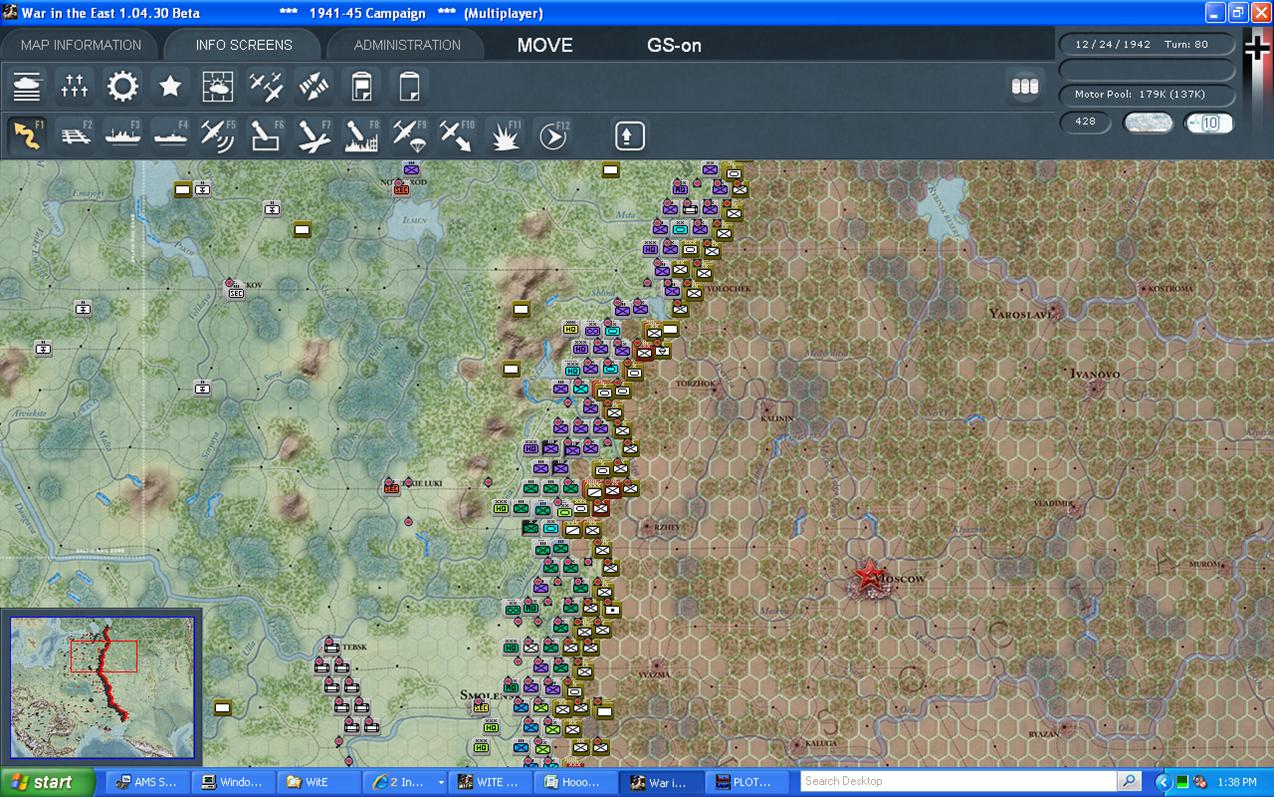Select the F11 build fortified zone icon
The width and height of the screenshot is (1274, 797).
click(x=504, y=135)
